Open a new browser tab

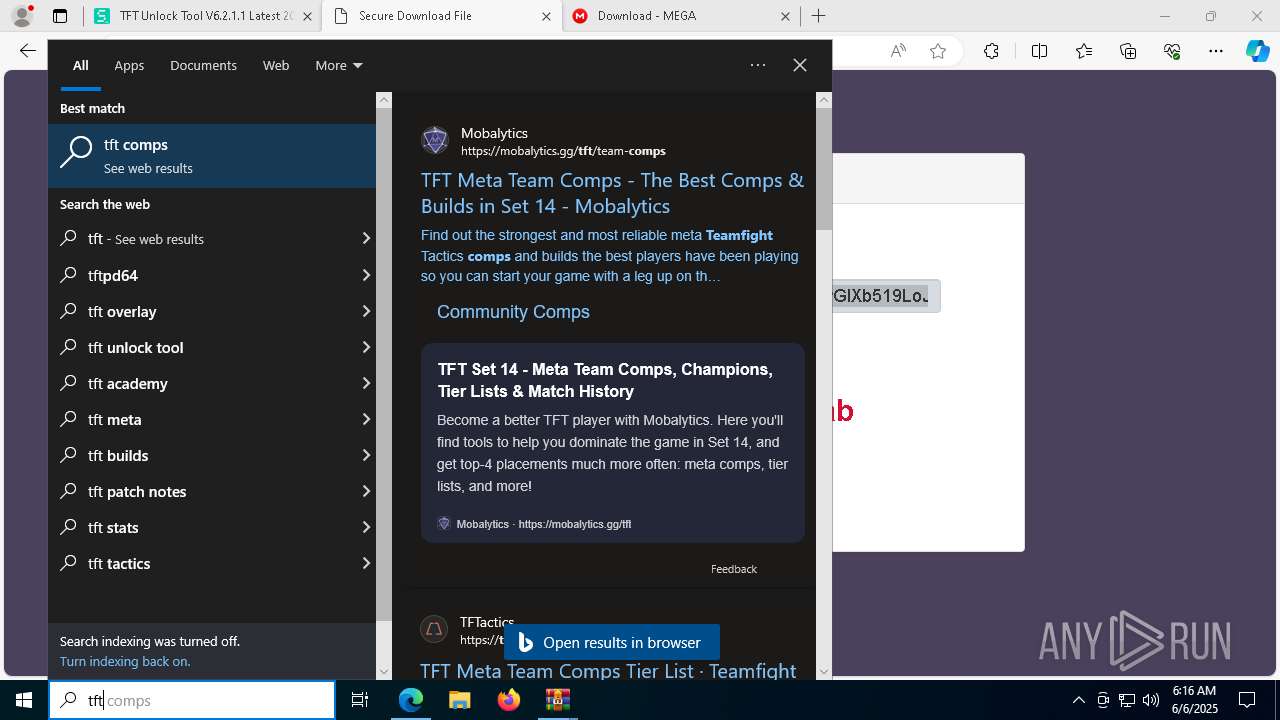coord(818,16)
